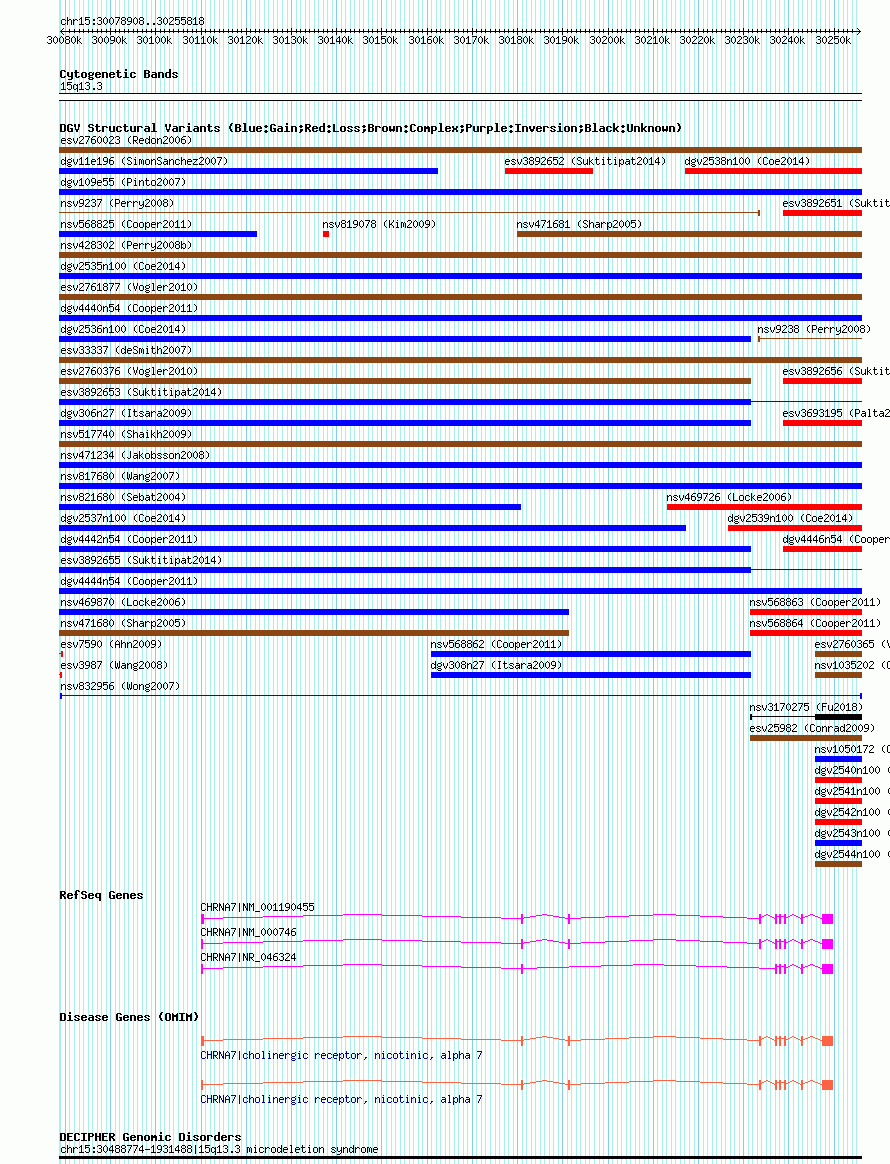Screen dimensions: 890x1164
Task: Open variant nsv469870 (Locke2006)
Action: (123, 602)
